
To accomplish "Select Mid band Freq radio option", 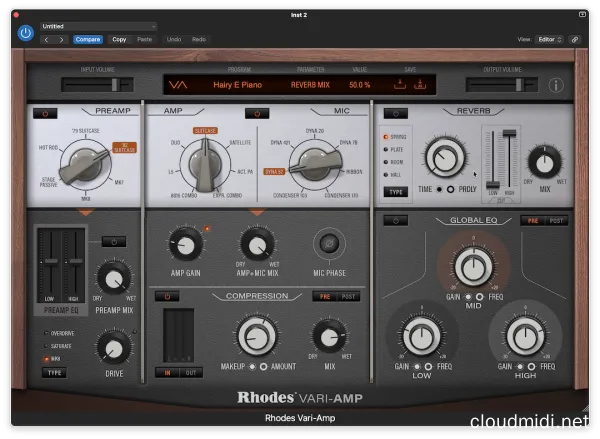I will pyautogui.click(x=479, y=297).
